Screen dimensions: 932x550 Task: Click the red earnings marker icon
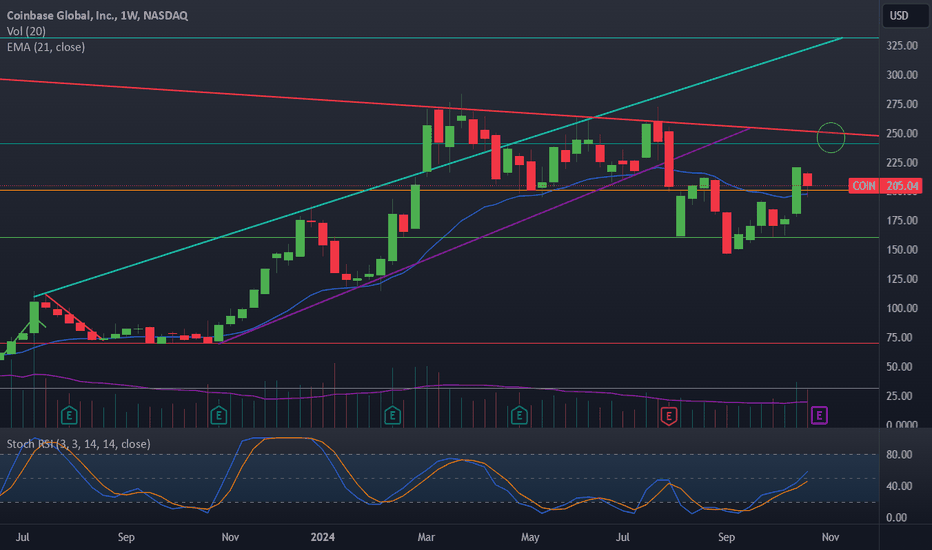(669, 415)
